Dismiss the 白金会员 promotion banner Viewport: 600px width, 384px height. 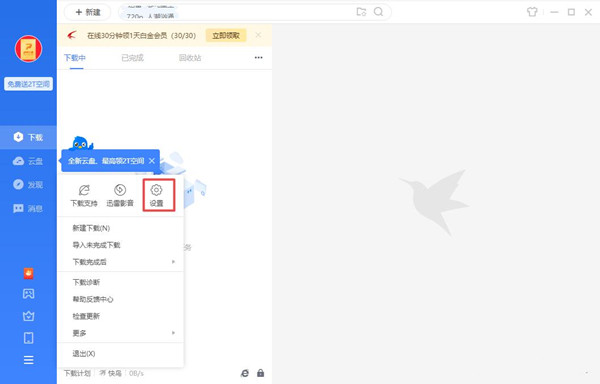click(x=258, y=35)
